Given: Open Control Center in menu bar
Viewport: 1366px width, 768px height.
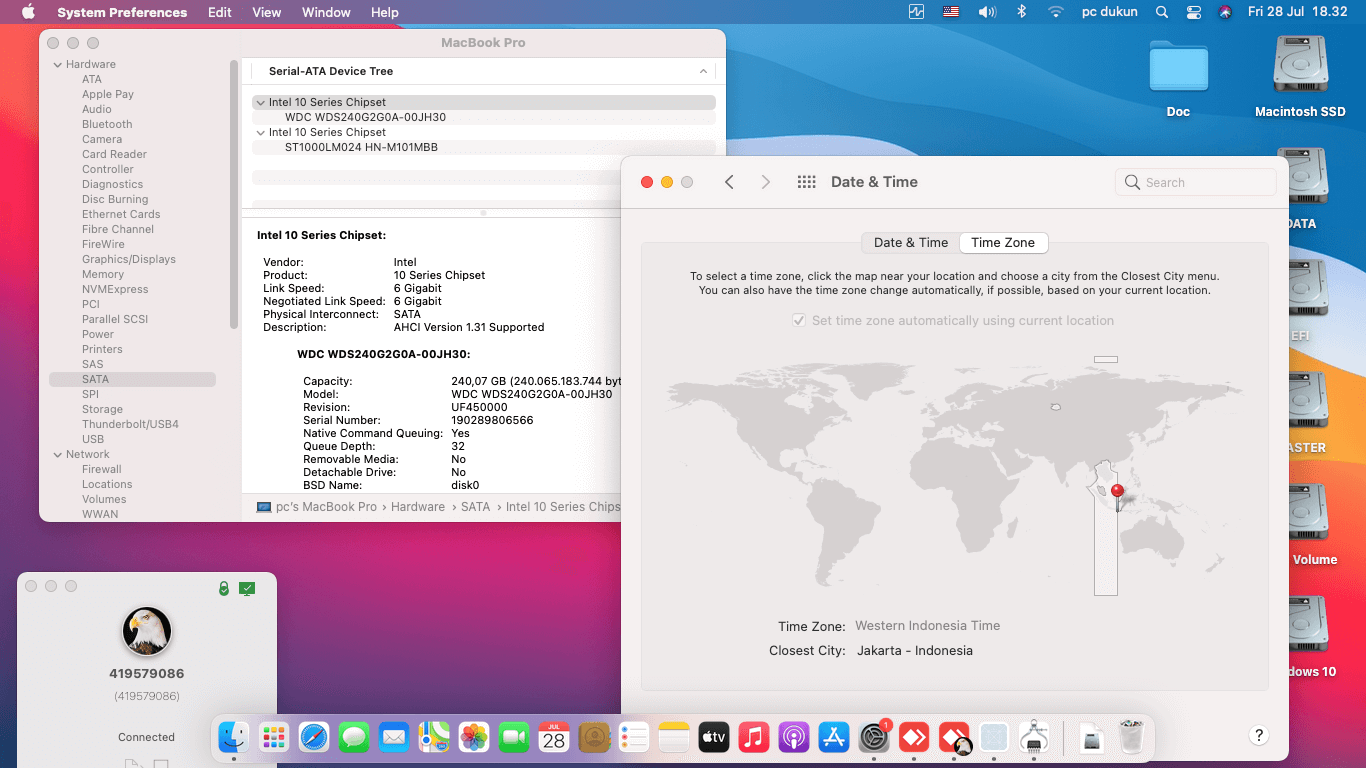Looking at the screenshot, I should tap(1193, 12).
